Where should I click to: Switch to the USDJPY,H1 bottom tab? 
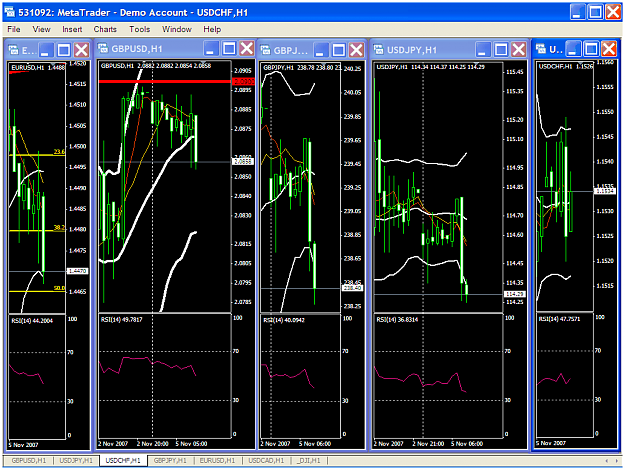click(76, 460)
